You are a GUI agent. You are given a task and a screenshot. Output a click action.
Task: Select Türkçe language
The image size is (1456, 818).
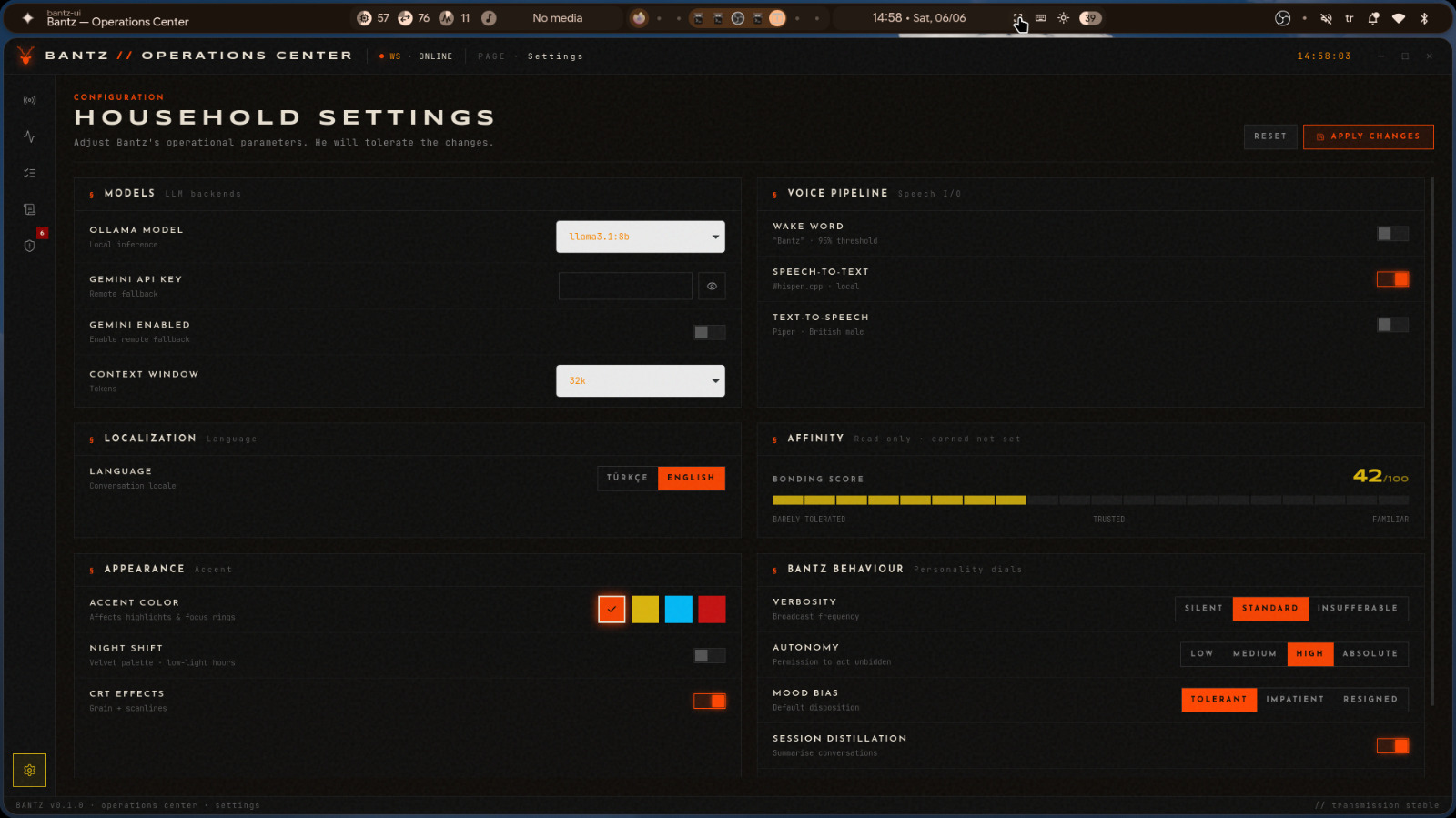pos(627,478)
